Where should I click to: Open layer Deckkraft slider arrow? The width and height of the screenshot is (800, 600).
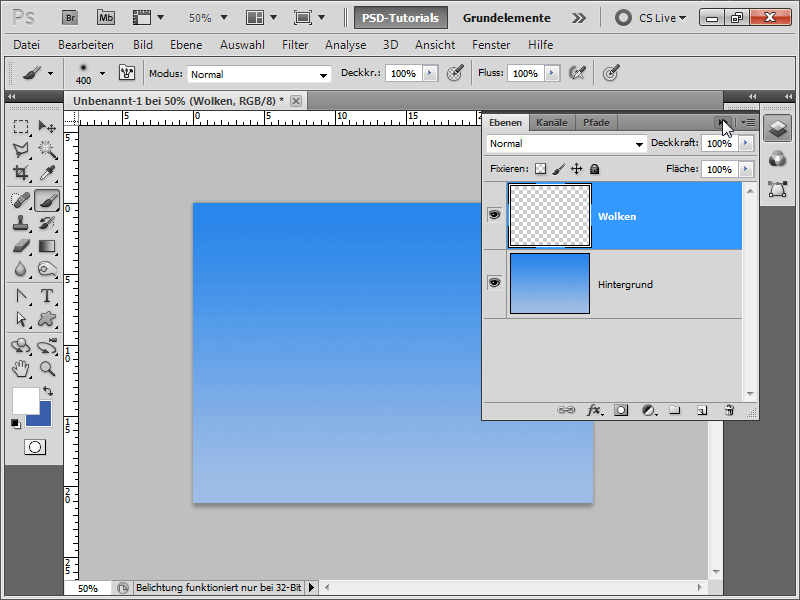coord(746,143)
